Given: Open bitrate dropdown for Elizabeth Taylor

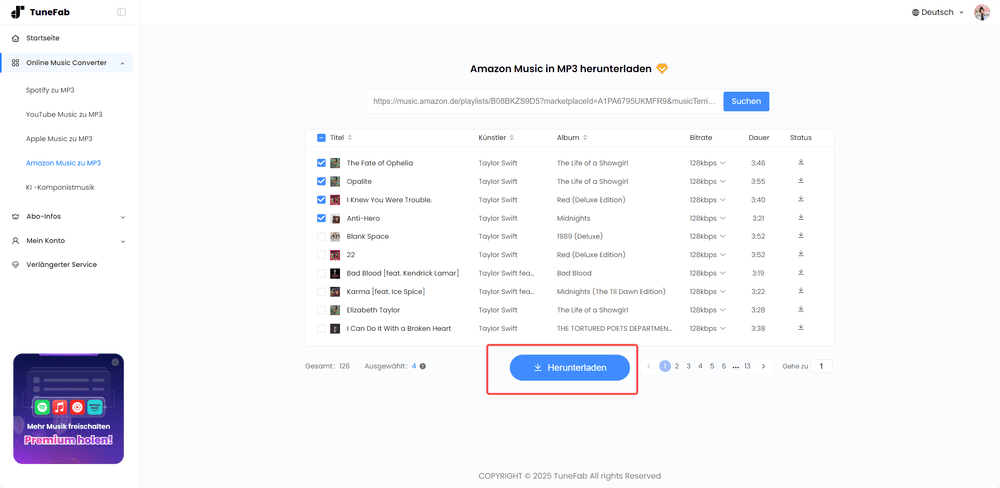Looking at the screenshot, I should [708, 310].
